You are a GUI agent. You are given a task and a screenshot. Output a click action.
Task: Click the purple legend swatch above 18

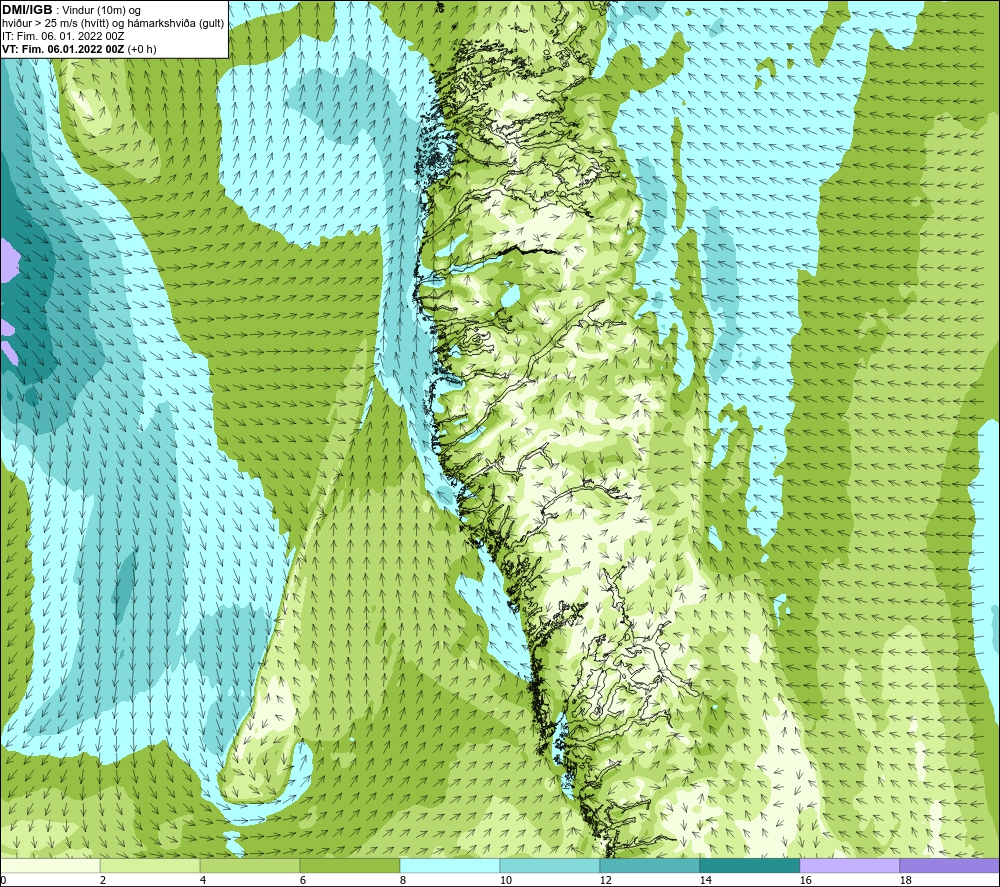click(x=950, y=865)
